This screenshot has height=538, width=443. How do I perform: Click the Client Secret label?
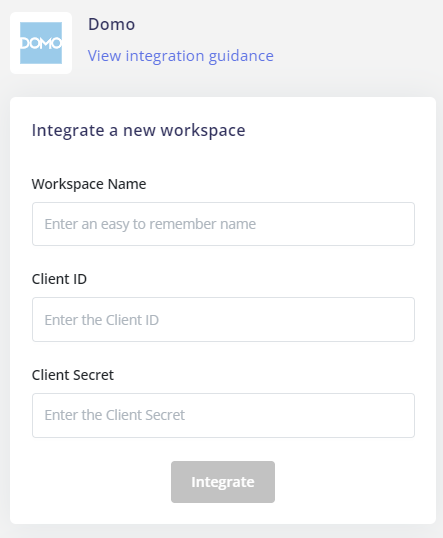pyautogui.click(x=73, y=375)
